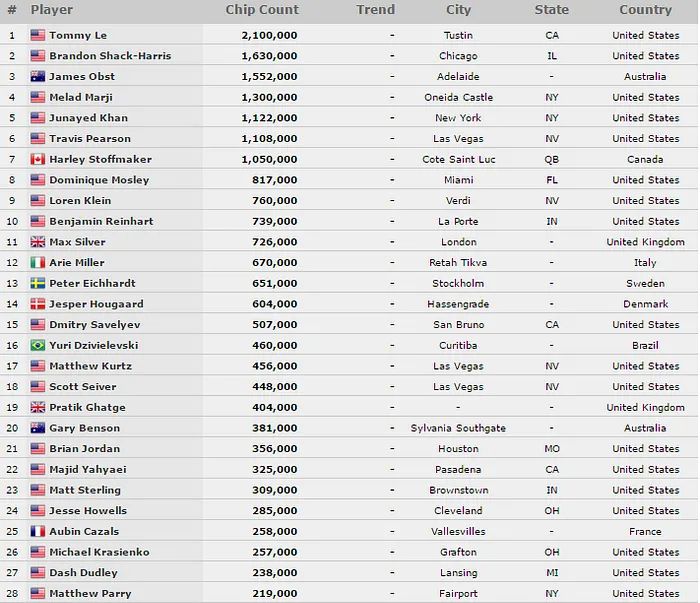The height and width of the screenshot is (603, 700).
Task: Click the US flag beside Matthew Kurtz
Action: tap(38, 366)
